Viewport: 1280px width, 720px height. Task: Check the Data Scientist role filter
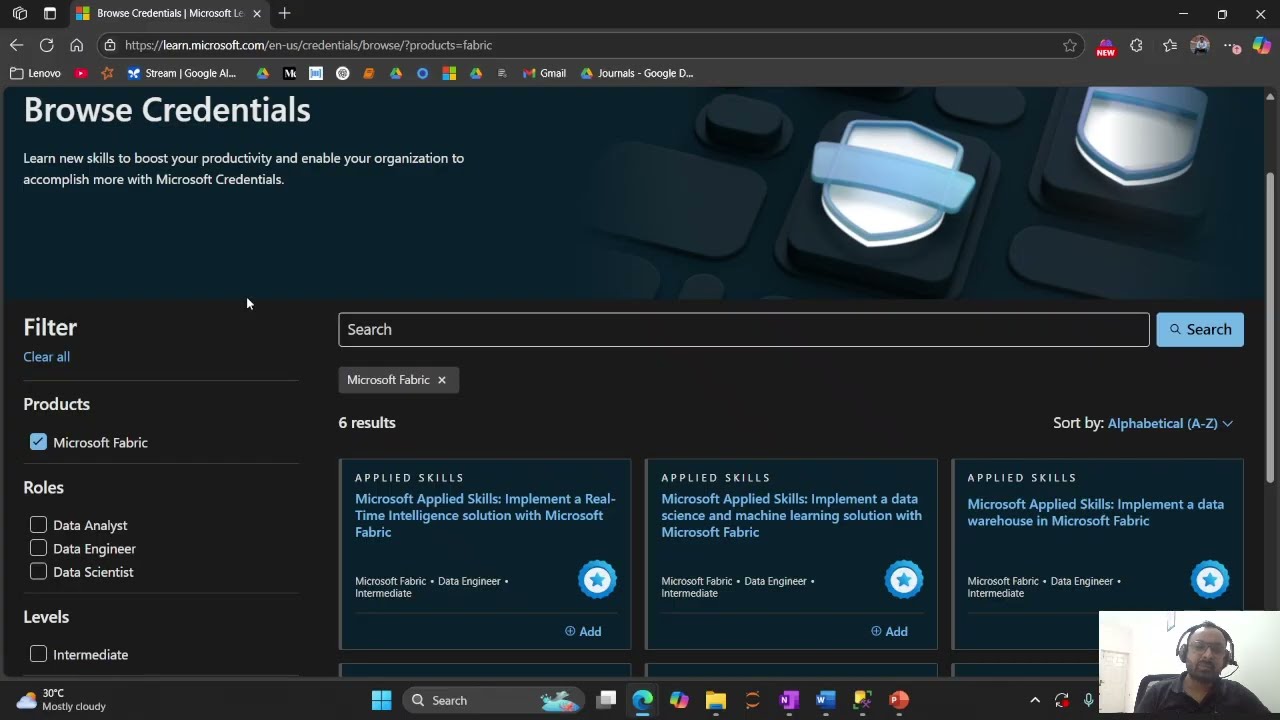pyautogui.click(x=38, y=572)
